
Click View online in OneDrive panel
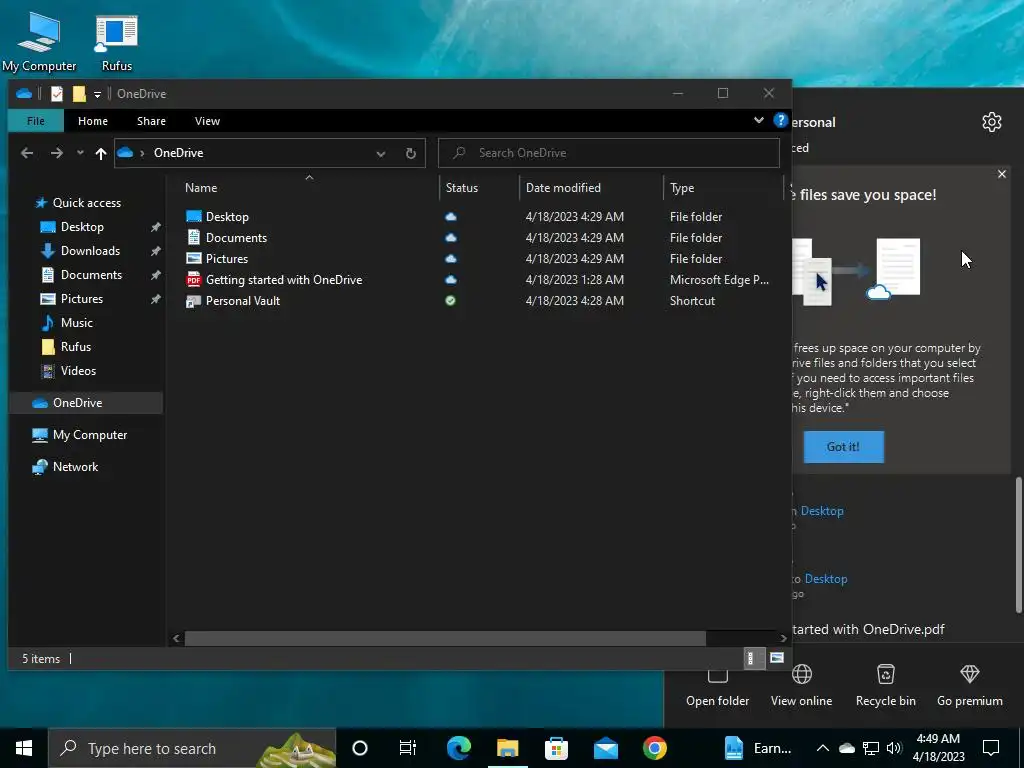coord(801,687)
